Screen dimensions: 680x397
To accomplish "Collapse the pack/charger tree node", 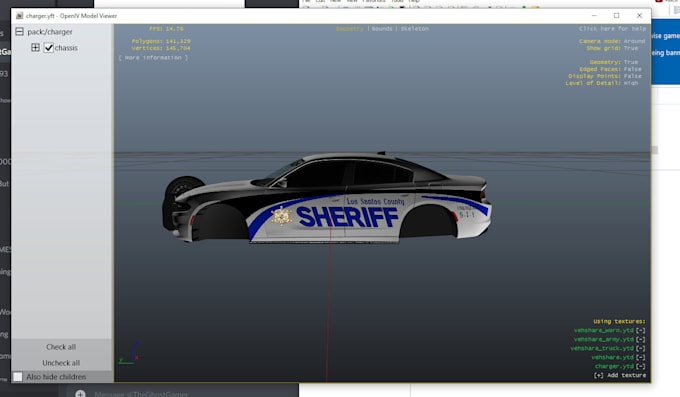I will coord(20,32).
